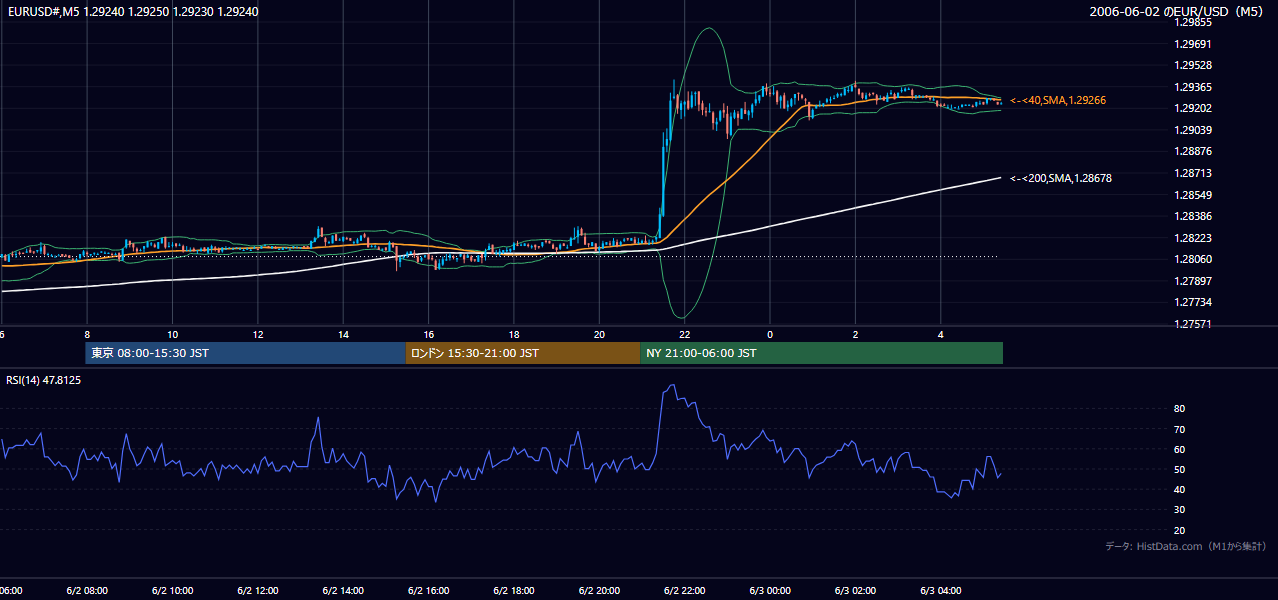Screen dimensions: 1278x600
Task: Click bottom time label 6/2 22:00
Action: pyautogui.click(x=684, y=591)
